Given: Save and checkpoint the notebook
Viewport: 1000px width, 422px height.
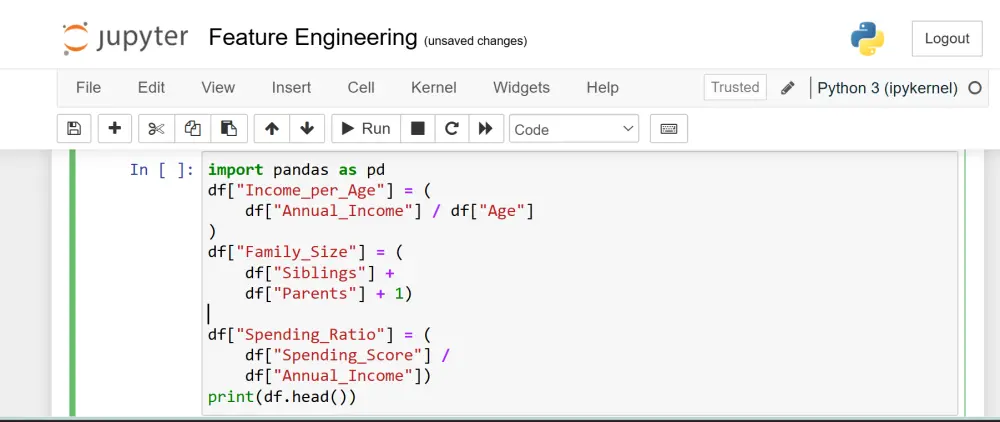Looking at the screenshot, I should (x=74, y=129).
